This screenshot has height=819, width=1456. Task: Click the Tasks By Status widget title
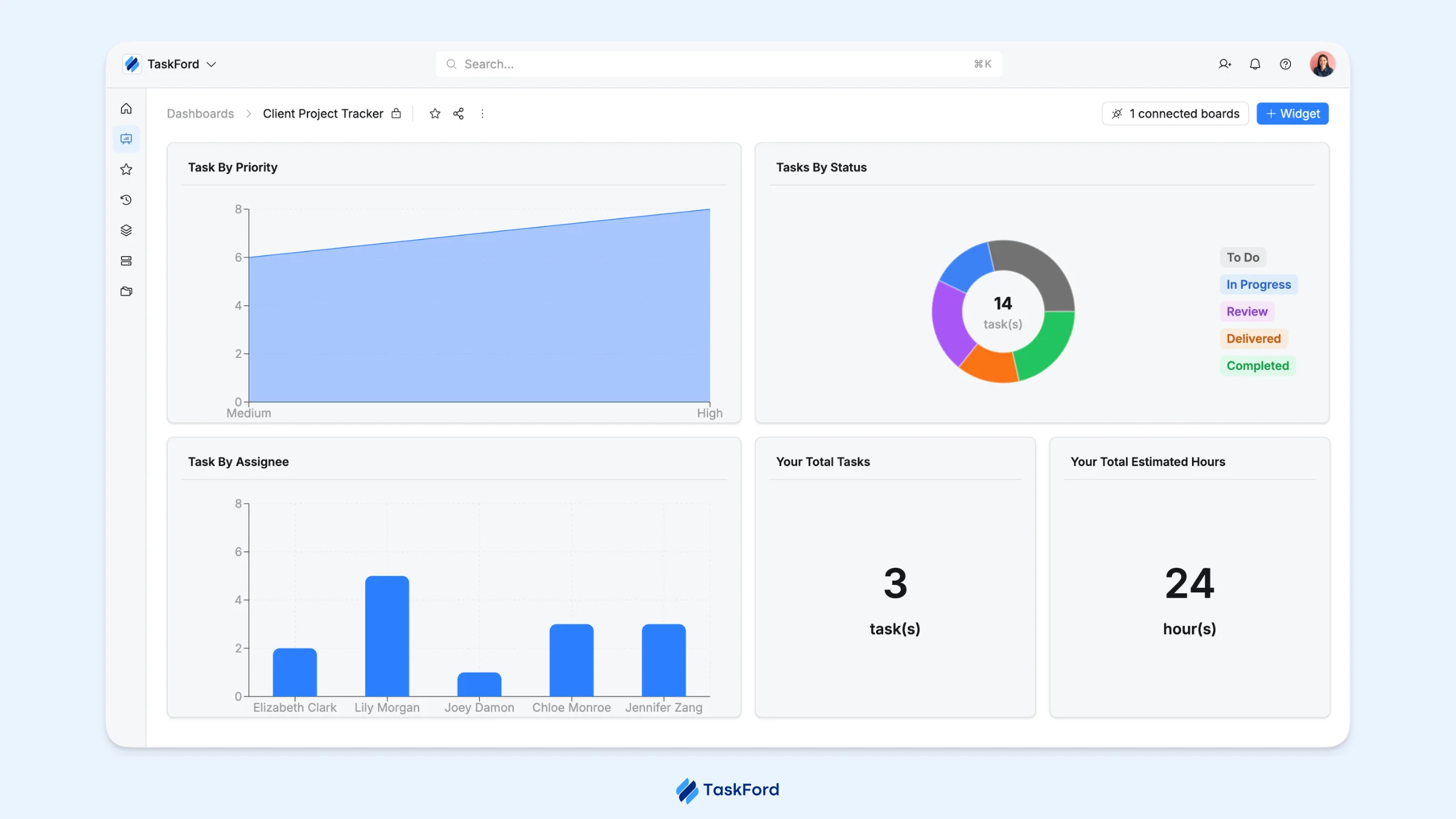click(x=821, y=167)
